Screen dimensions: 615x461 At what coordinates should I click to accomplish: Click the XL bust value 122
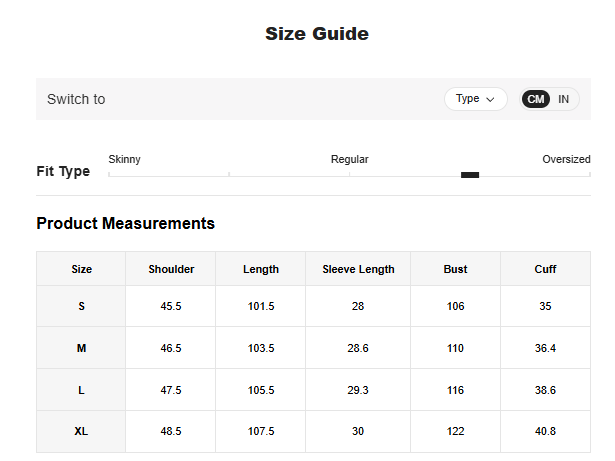pyautogui.click(x=455, y=431)
